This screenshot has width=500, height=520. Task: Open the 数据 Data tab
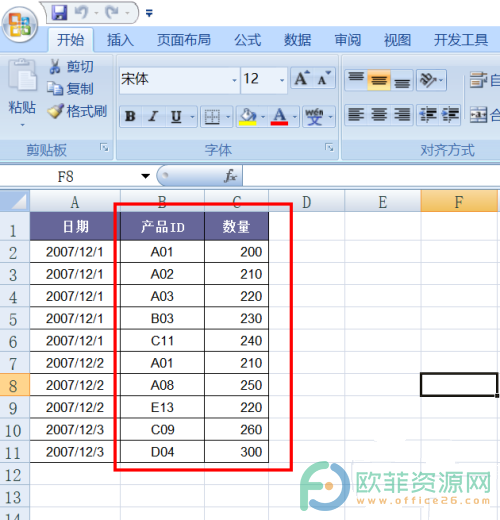click(x=297, y=40)
